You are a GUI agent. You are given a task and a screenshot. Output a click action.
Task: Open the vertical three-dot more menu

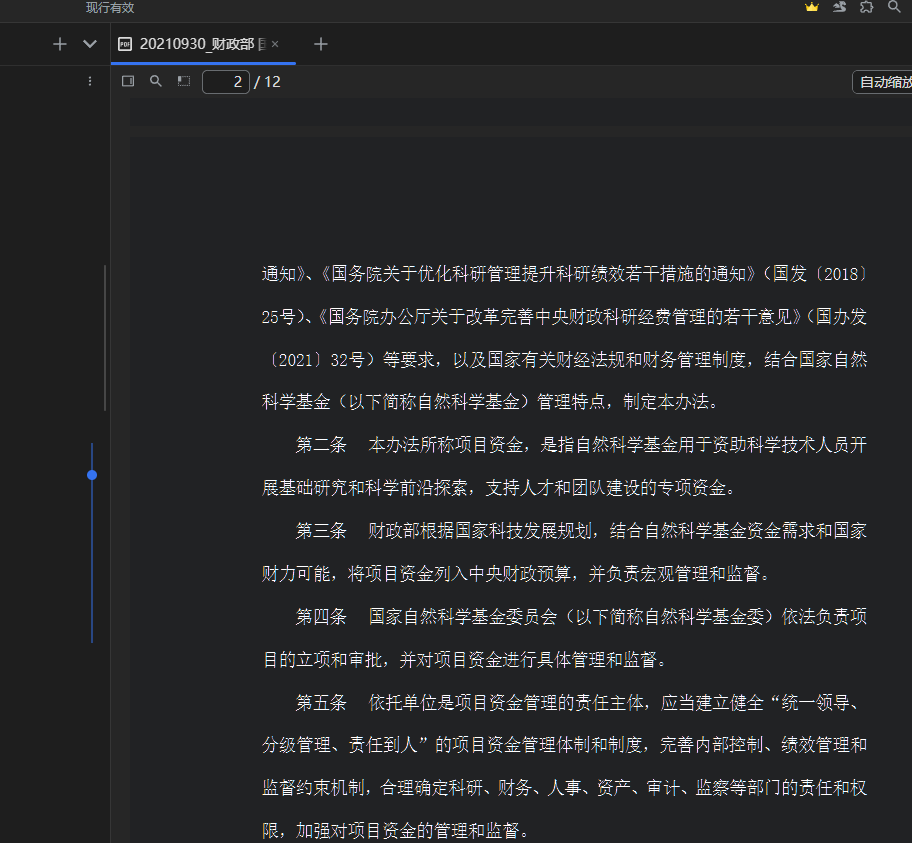(x=90, y=81)
